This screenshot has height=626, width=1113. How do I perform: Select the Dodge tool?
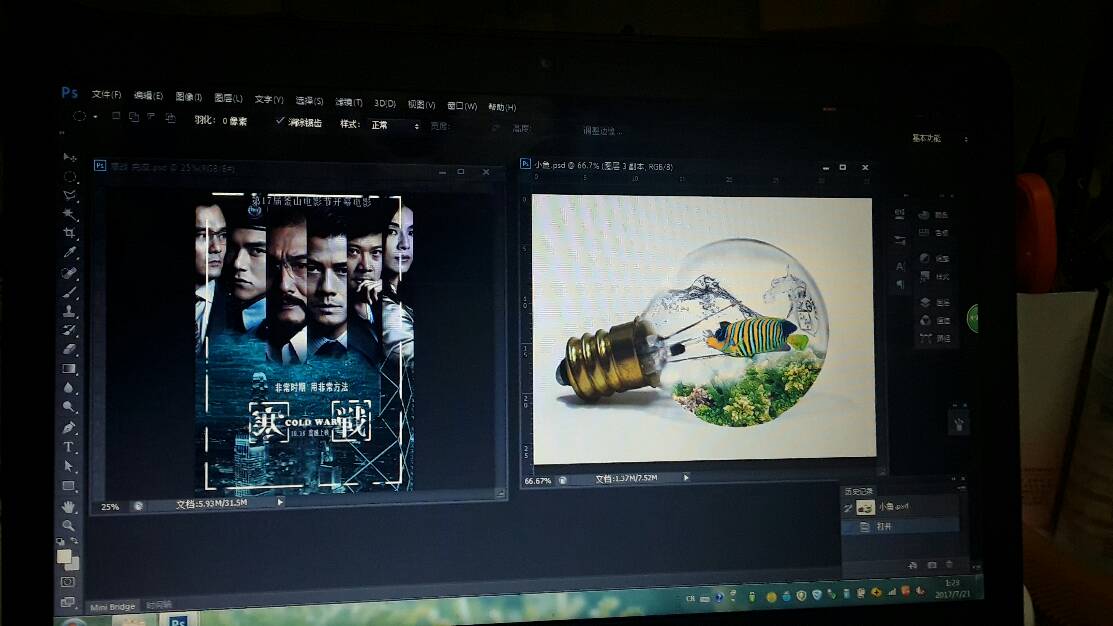point(69,407)
